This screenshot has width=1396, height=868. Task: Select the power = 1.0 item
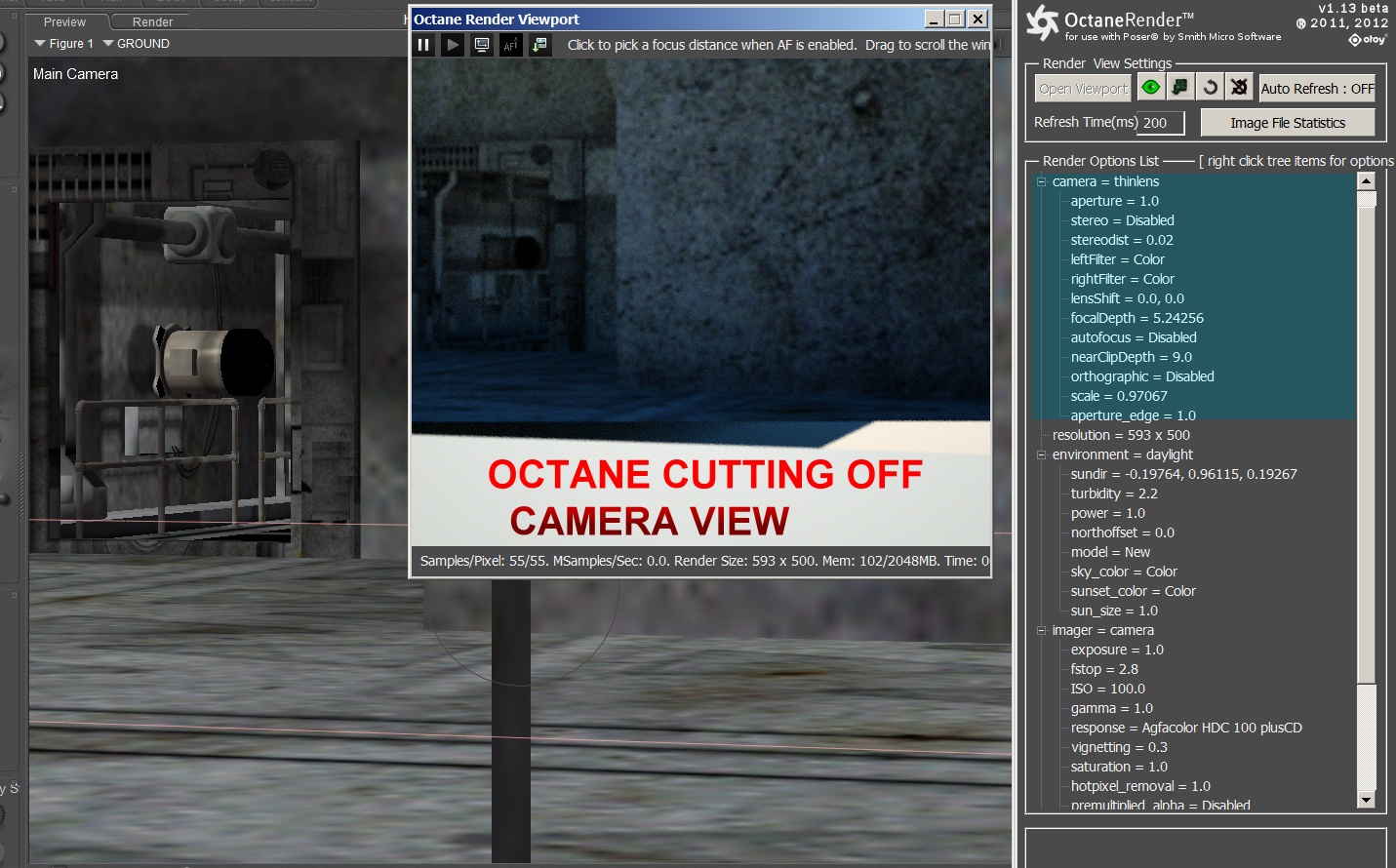pyautogui.click(x=1108, y=513)
